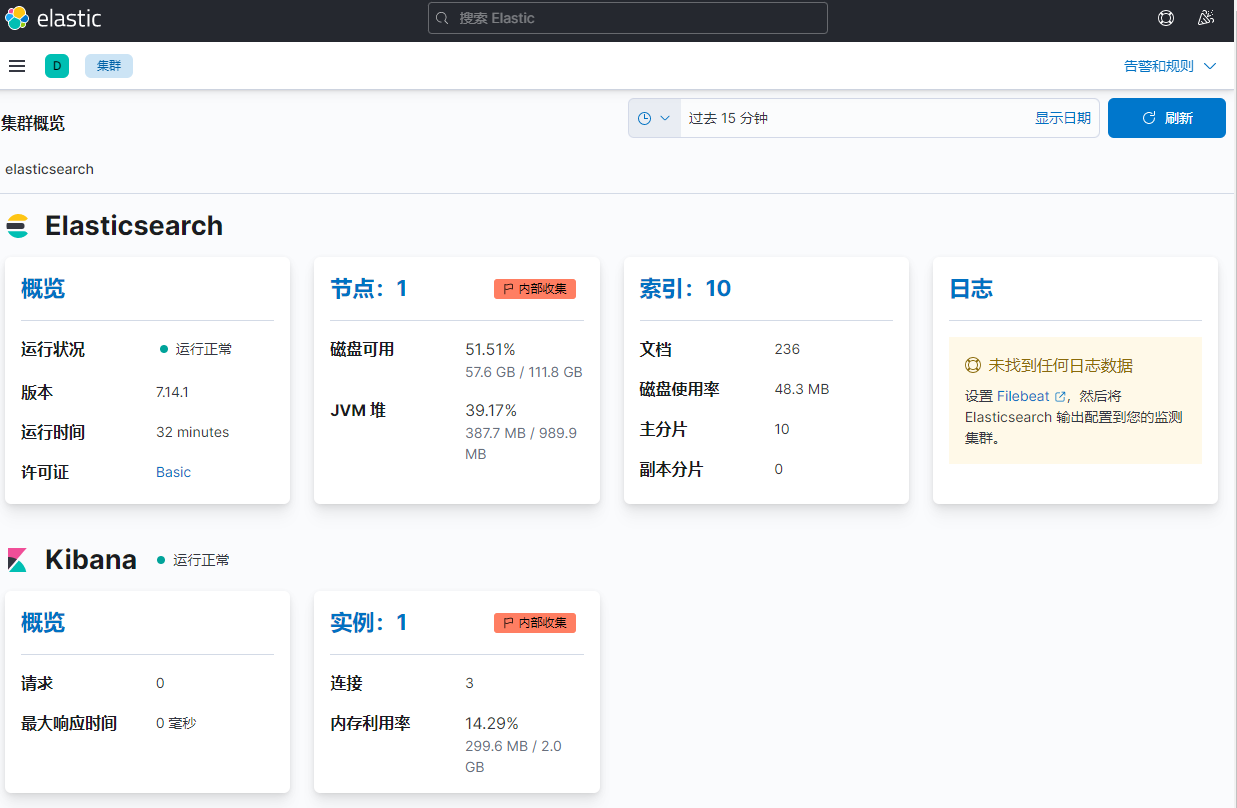
Task: Click the green D space avatar
Action: coord(57,66)
